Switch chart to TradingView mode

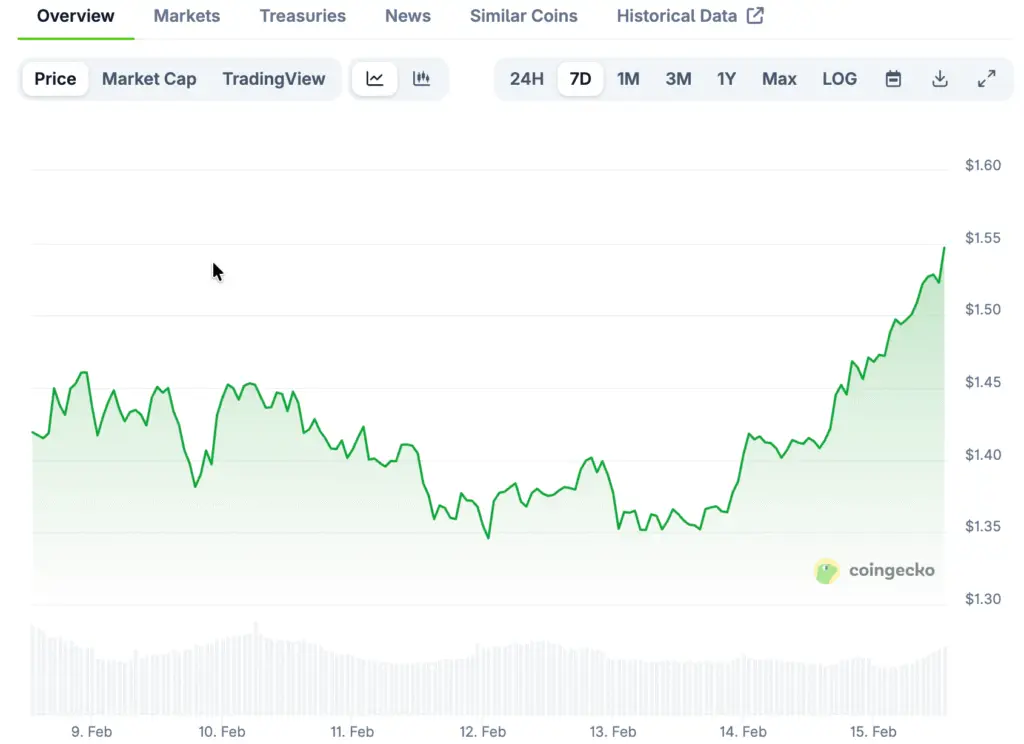pyautogui.click(x=273, y=79)
